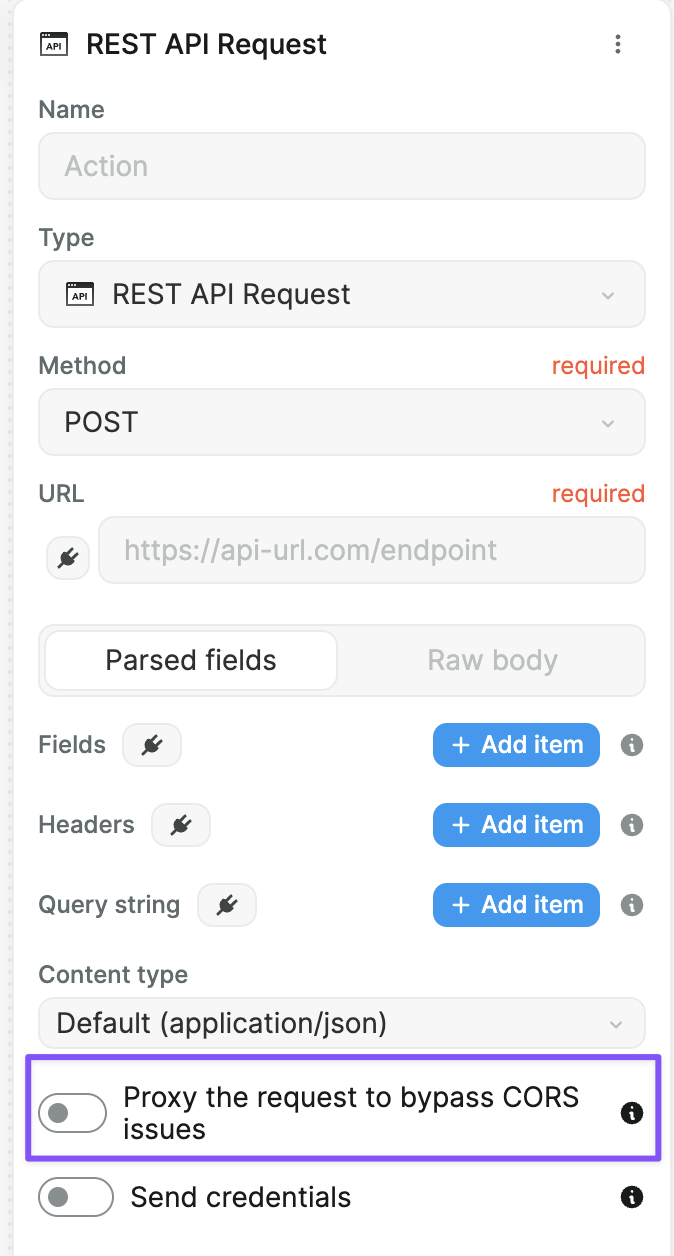Open the Type dropdown
This screenshot has height=1256, width=674.
point(342,294)
